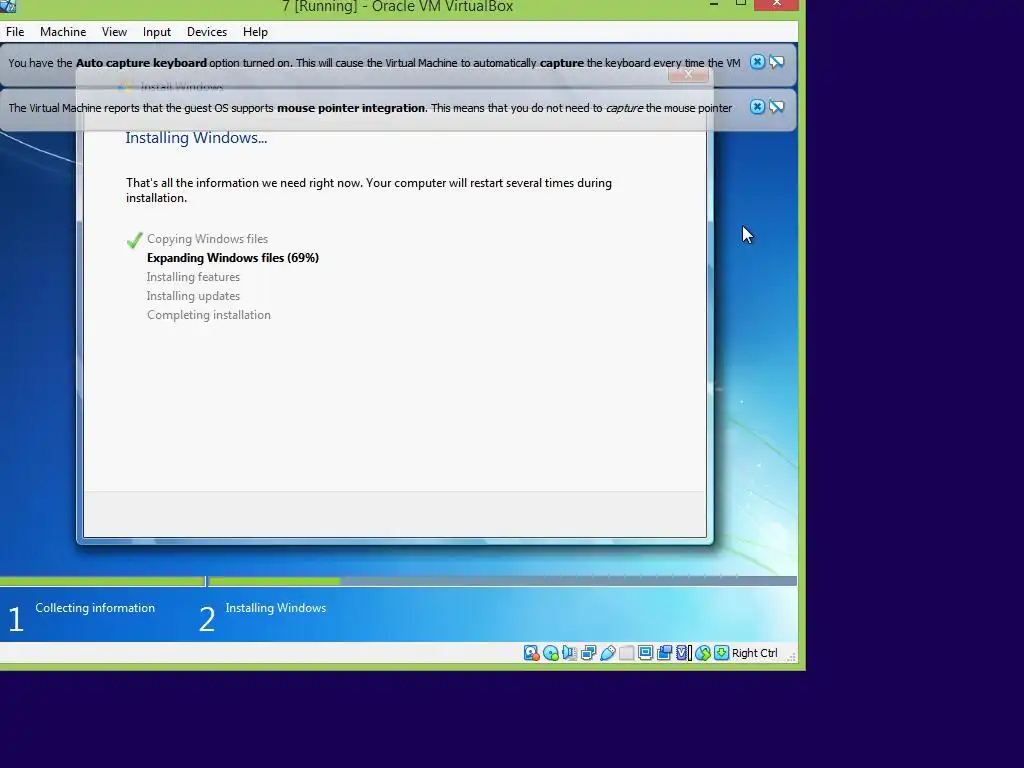Click the VirtualBox window resize grip

point(792,656)
